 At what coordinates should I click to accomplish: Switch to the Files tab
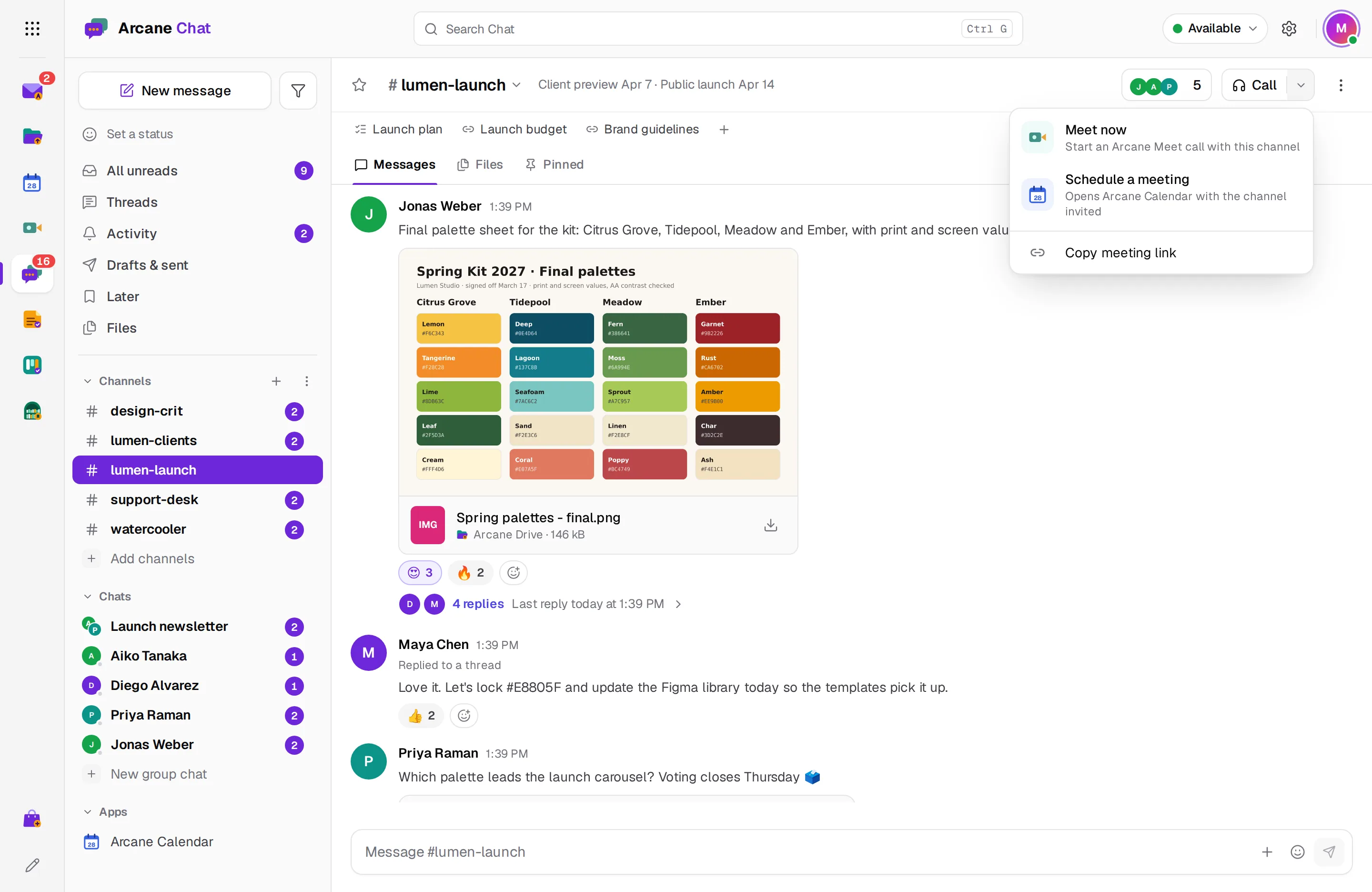[480, 165]
